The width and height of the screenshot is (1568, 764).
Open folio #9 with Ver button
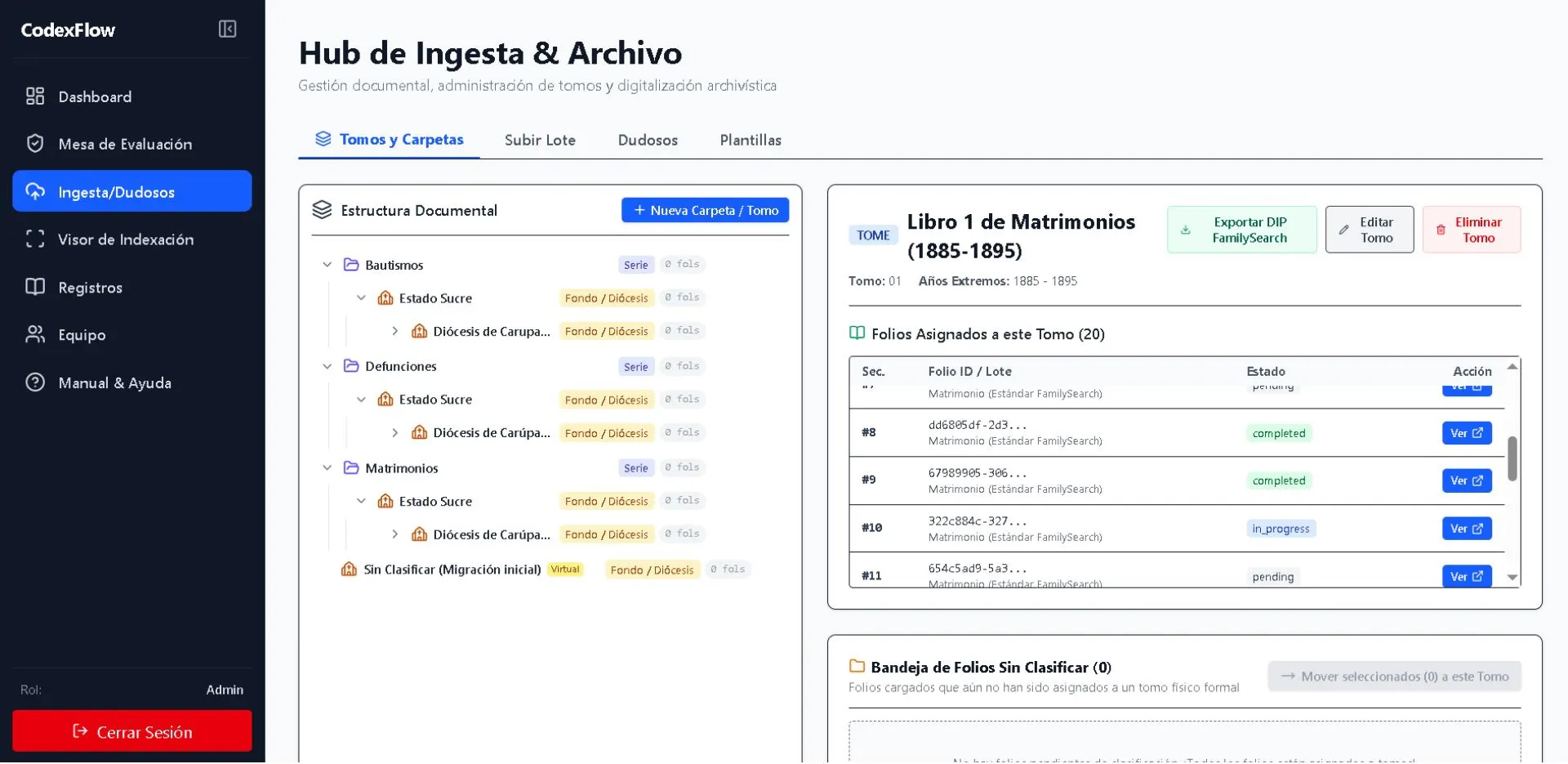pos(1467,480)
